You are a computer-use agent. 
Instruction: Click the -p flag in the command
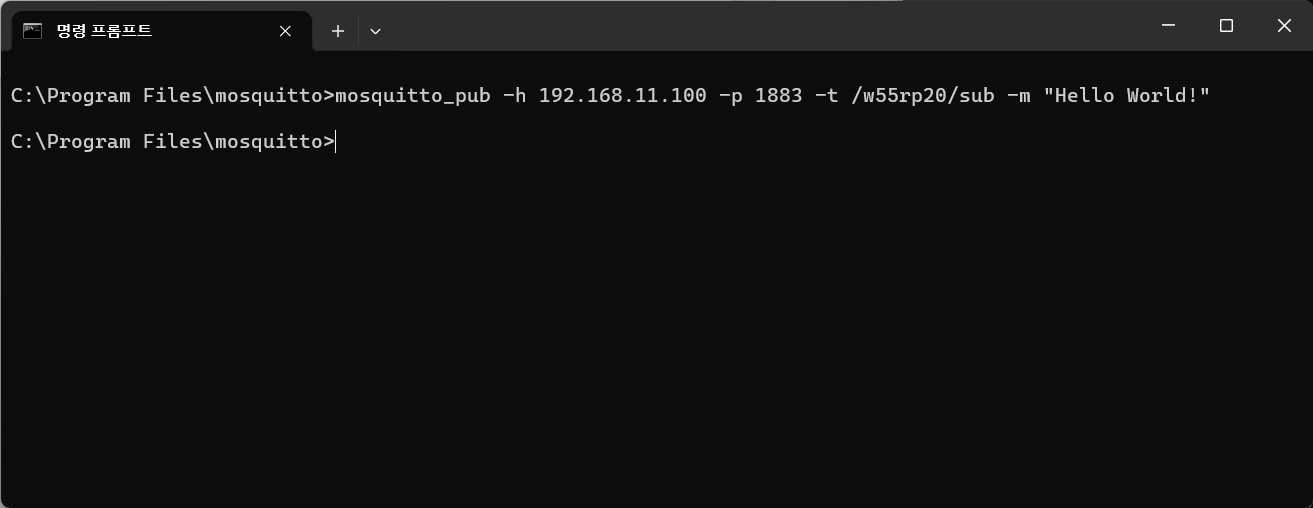click(730, 96)
